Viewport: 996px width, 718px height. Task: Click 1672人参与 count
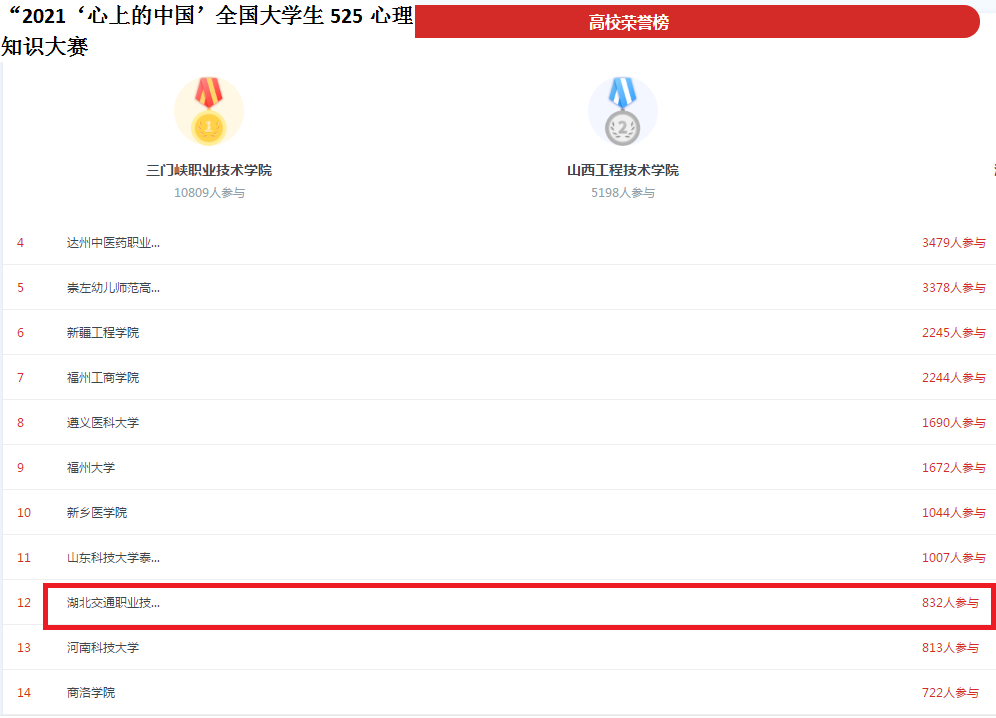(x=953, y=468)
